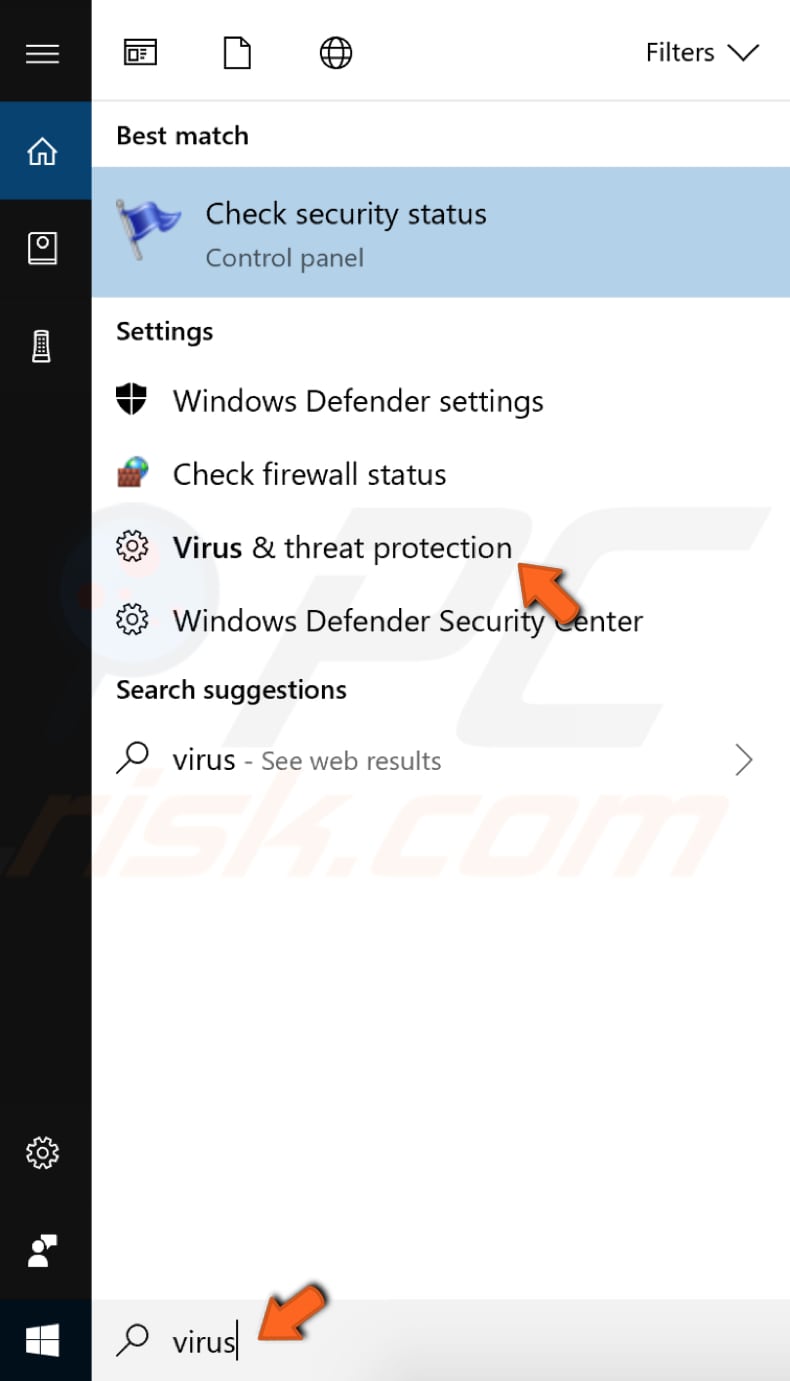790x1381 pixels.
Task: Select the Web search filter globe icon
Action: pyautogui.click(x=335, y=52)
